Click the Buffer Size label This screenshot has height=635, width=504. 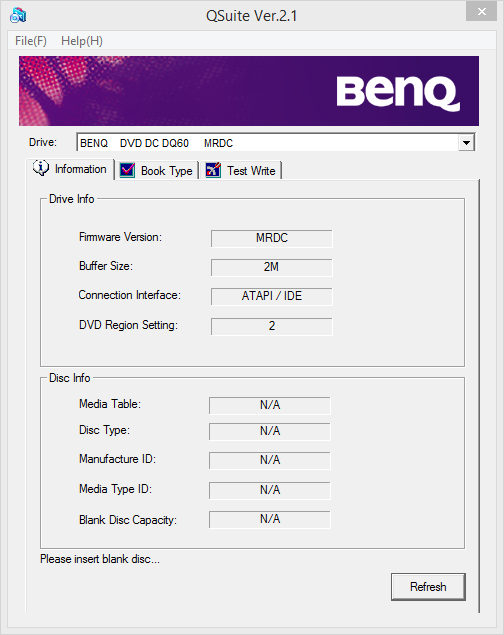pos(106,266)
